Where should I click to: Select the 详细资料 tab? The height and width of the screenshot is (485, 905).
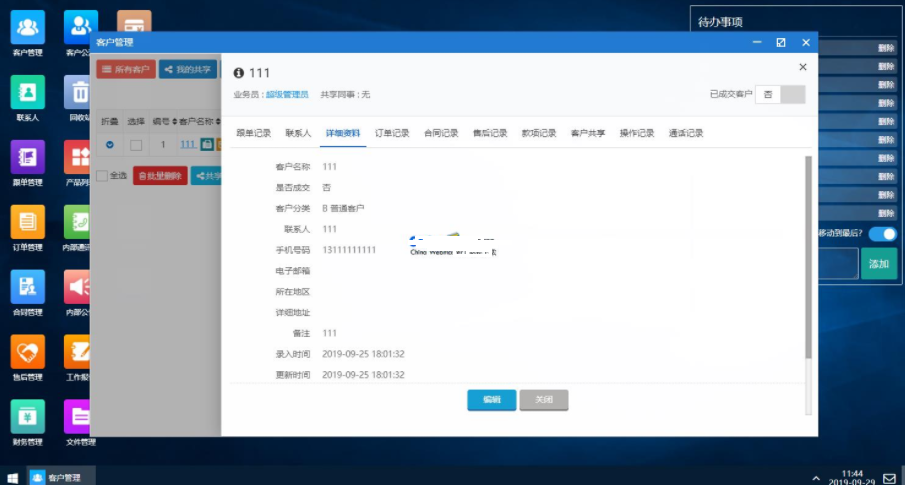click(343, 133)
